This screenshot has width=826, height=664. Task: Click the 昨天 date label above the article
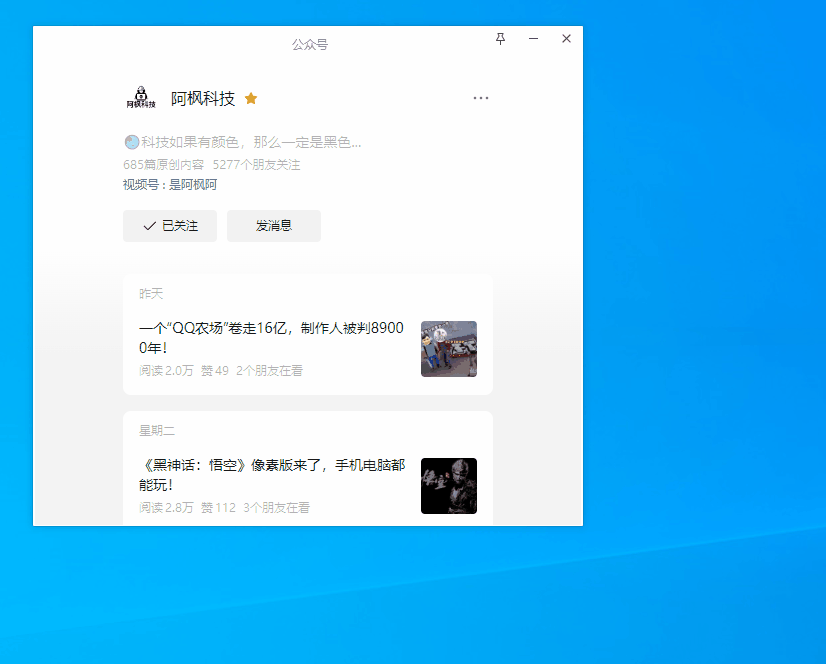tap(150, 293)
